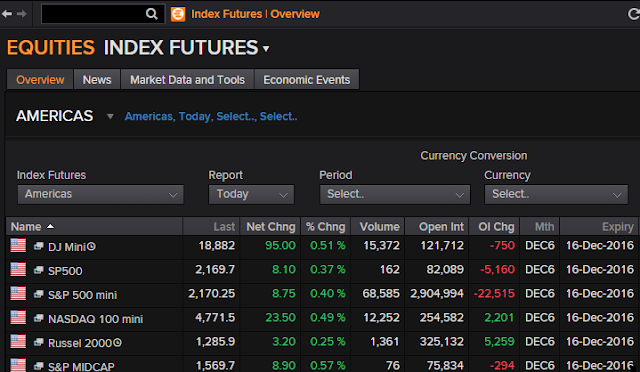
Task: Click the search magnifier icon
Action: coord(151,14)
